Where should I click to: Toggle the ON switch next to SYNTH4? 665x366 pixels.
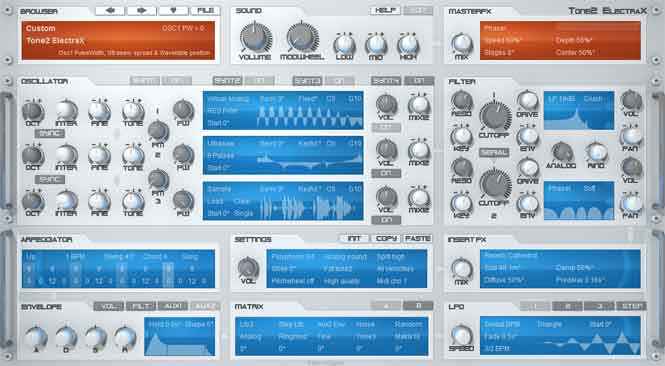(419, 81)
